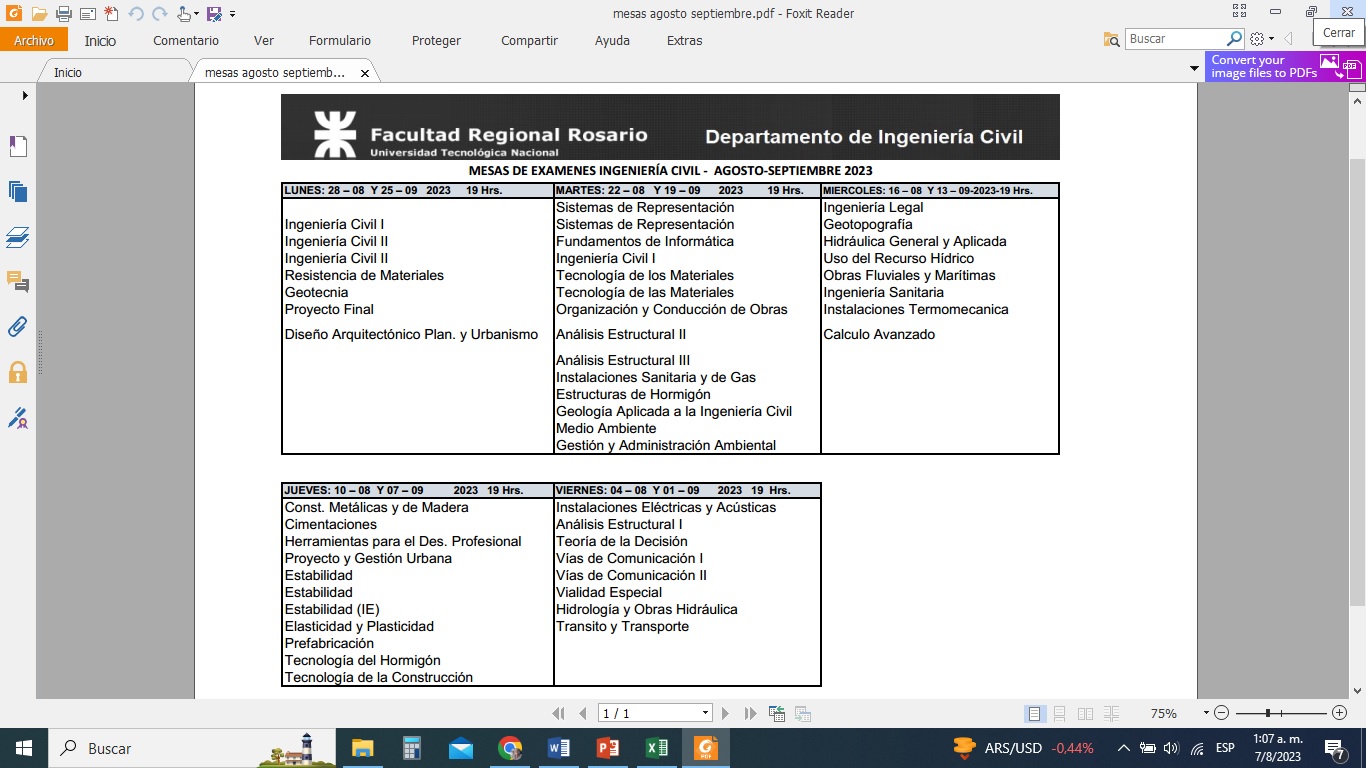Open the attachments paperclip panel

[18, 327]
